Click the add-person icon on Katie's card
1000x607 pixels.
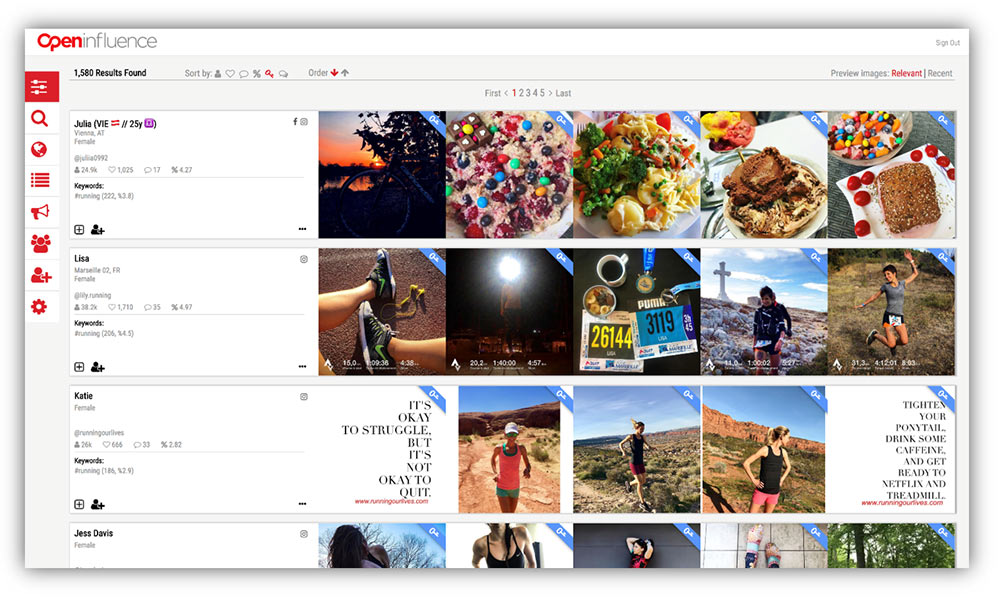(98, 504)
